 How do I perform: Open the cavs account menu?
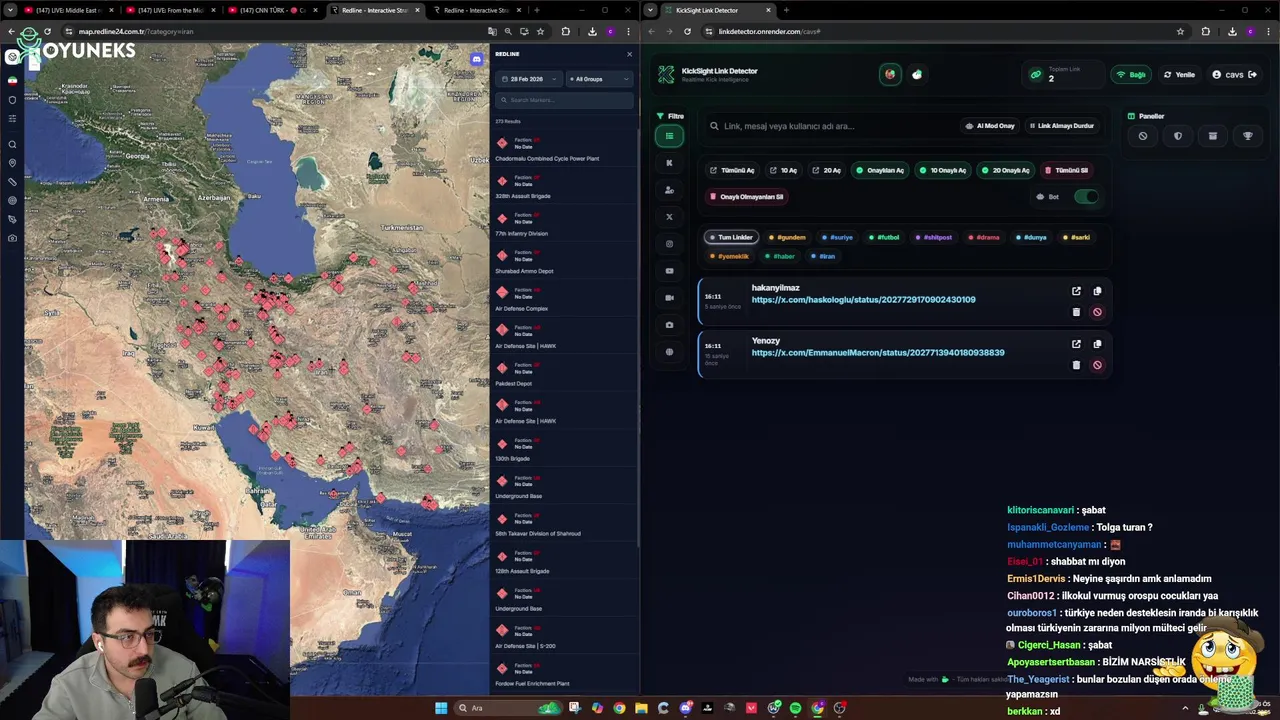click(x=1234, y=75)
